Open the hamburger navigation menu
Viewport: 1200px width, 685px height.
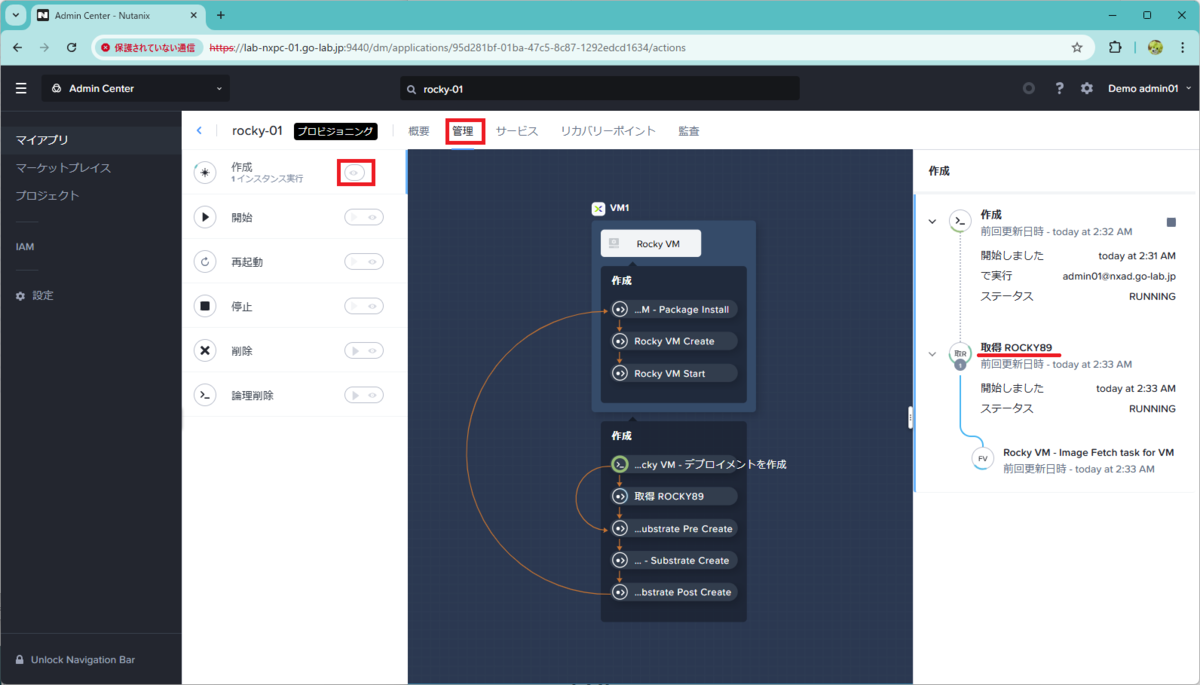[x=21, y=89]
